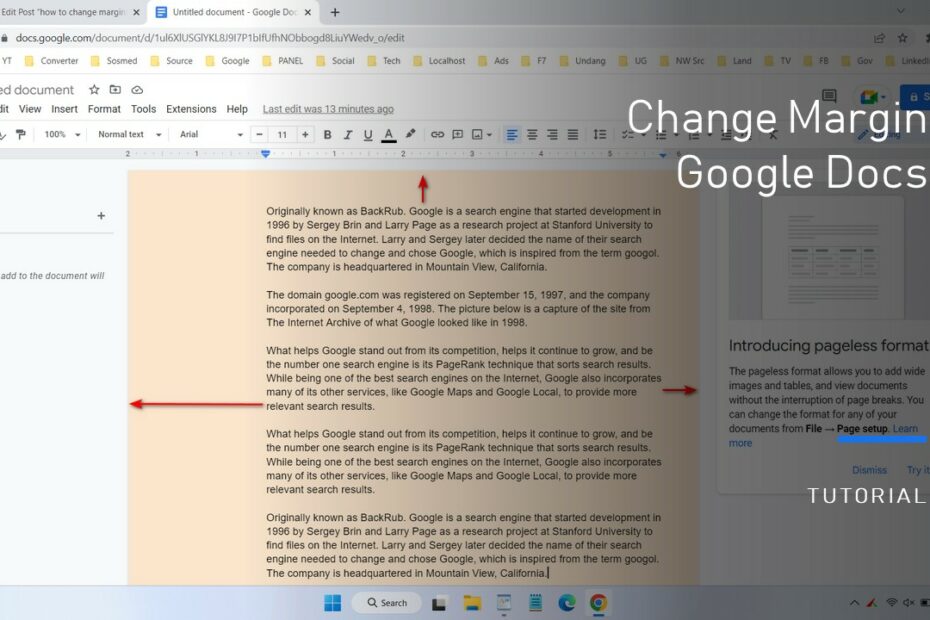The width and height of the screenshot is (930, 620).
Task: Click 'Last edit was 13 minutes ago' link
Action: coord(328,109)
